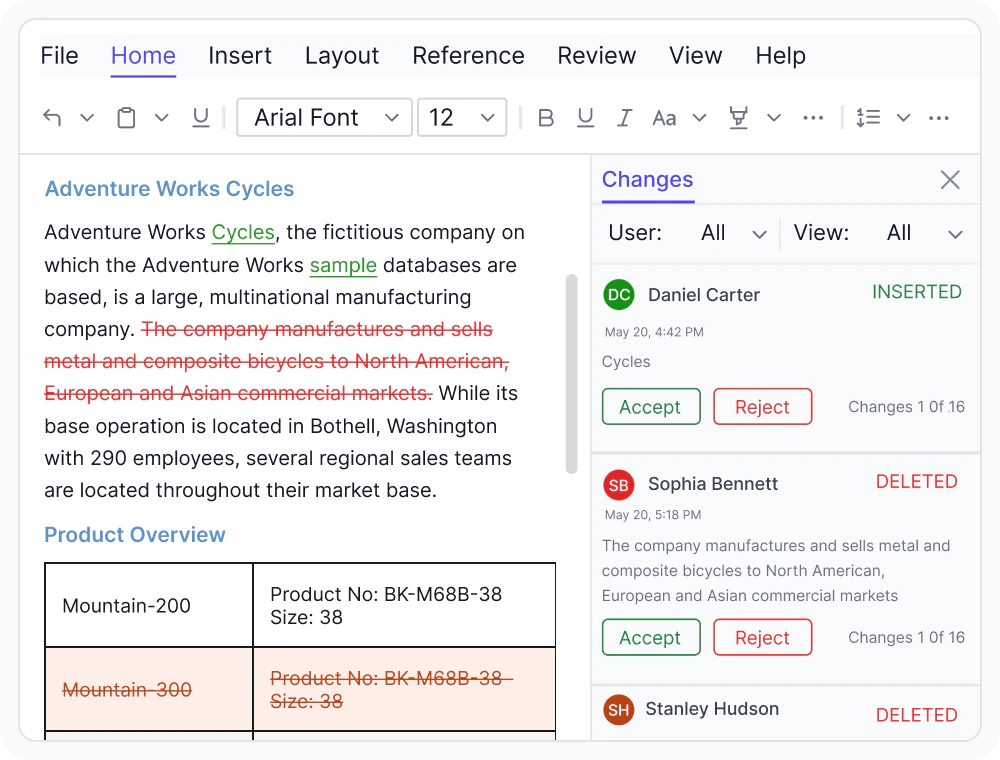Image resolution: width=1000 pixels, height=760 pixels.
Task: Open the Arial Font dropdown
Action: (324, 117)
